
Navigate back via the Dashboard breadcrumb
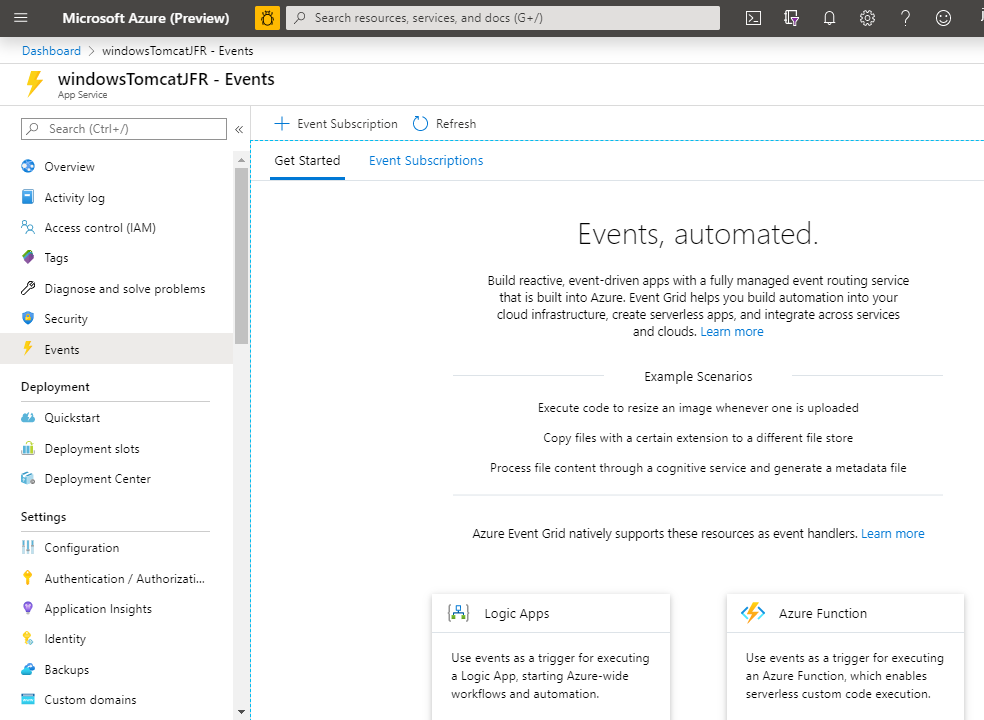[x=51, y=50]
